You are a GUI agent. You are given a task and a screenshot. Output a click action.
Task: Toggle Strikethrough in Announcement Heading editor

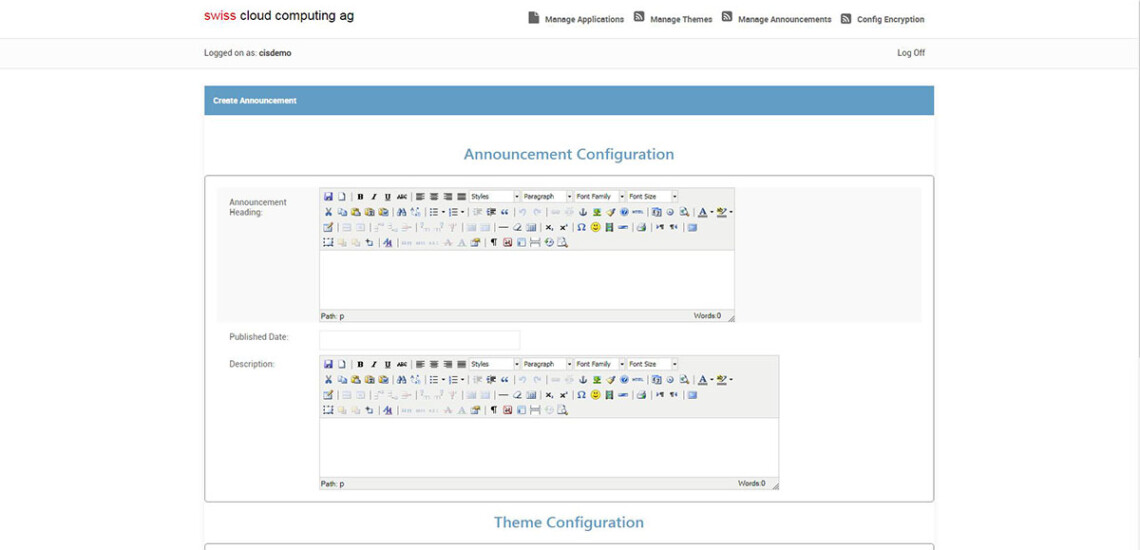click(x=402, y=196)
